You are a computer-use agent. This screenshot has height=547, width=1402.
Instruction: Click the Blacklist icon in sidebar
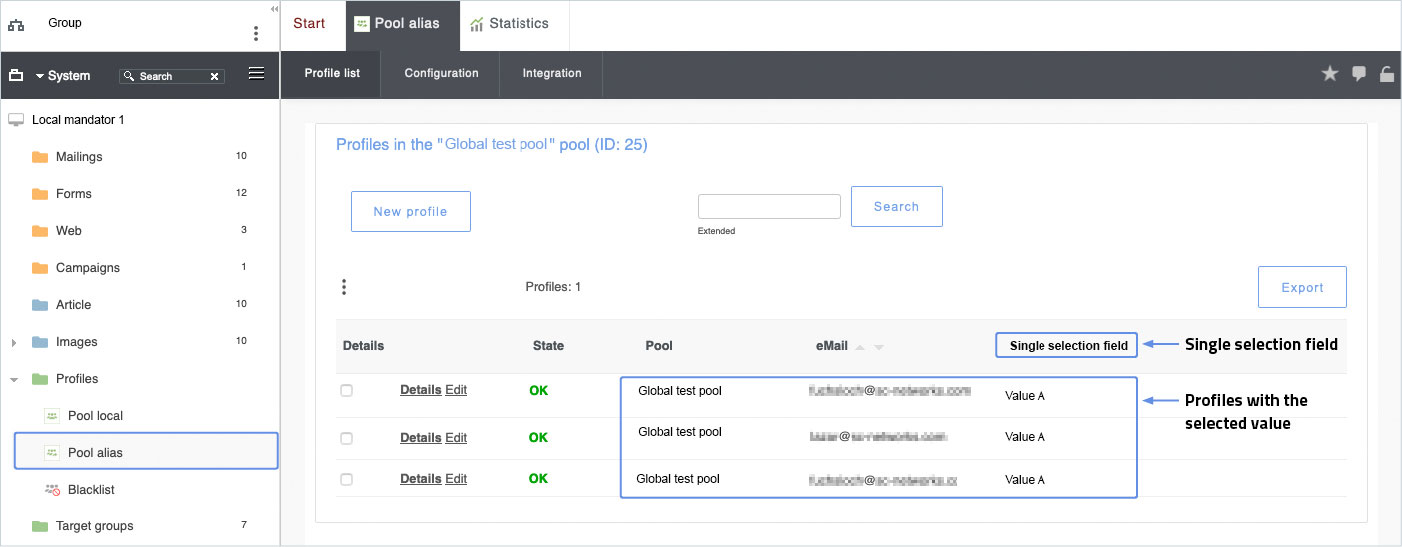coord(53,490)
